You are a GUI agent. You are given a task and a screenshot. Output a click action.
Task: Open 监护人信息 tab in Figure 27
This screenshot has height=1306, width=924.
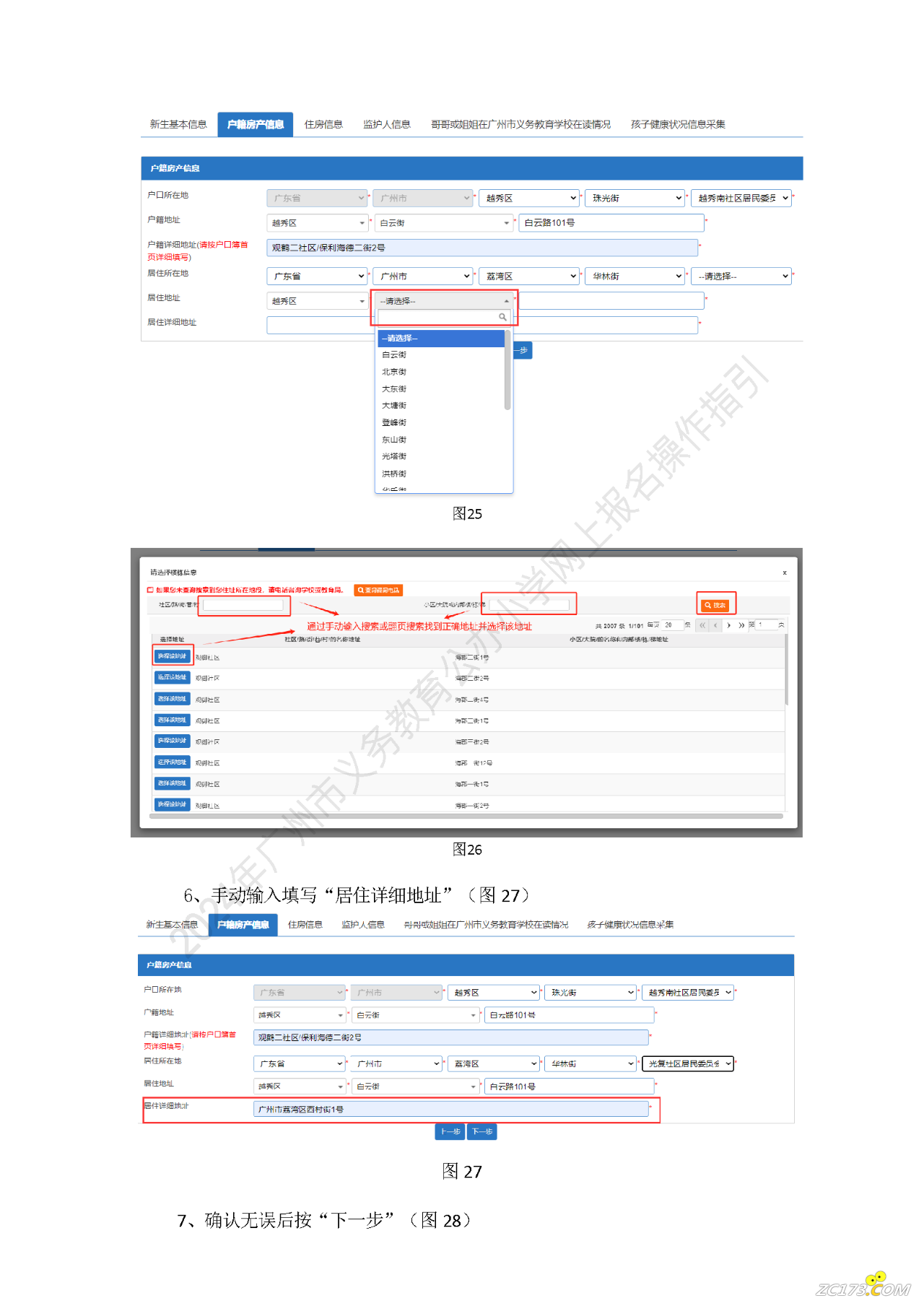[x=363, y=925]
